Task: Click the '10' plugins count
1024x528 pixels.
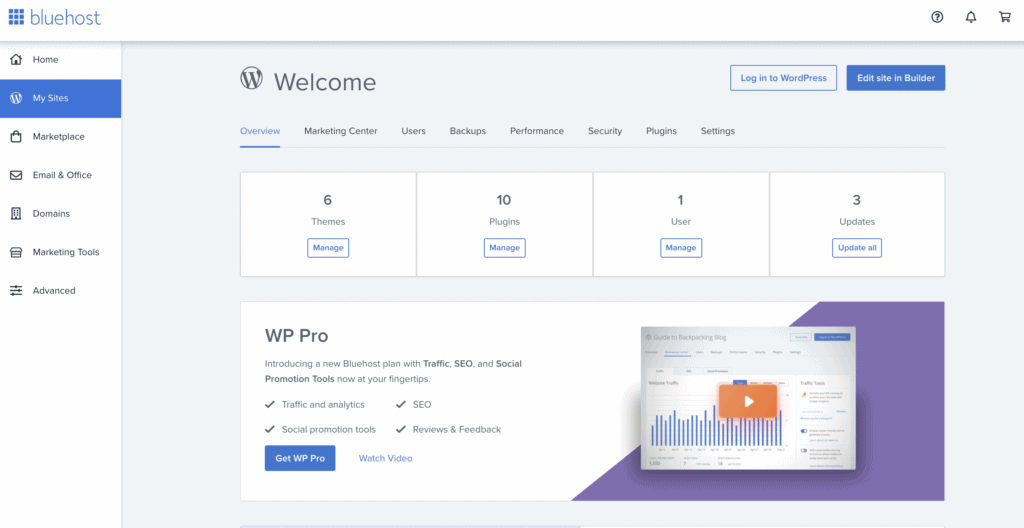Action: [x=504, y=200]
